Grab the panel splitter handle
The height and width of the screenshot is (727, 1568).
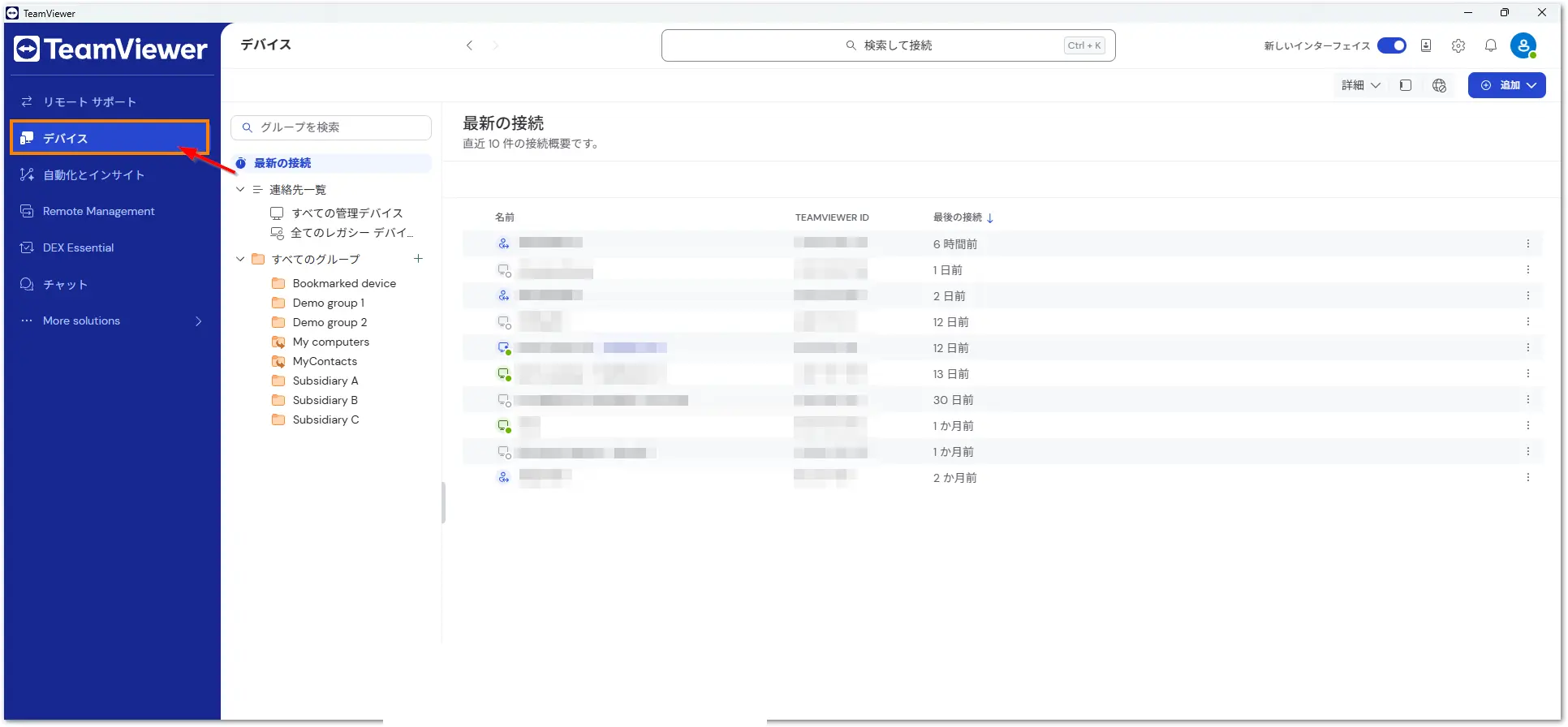pyautogui.click(x=443, y=503)
